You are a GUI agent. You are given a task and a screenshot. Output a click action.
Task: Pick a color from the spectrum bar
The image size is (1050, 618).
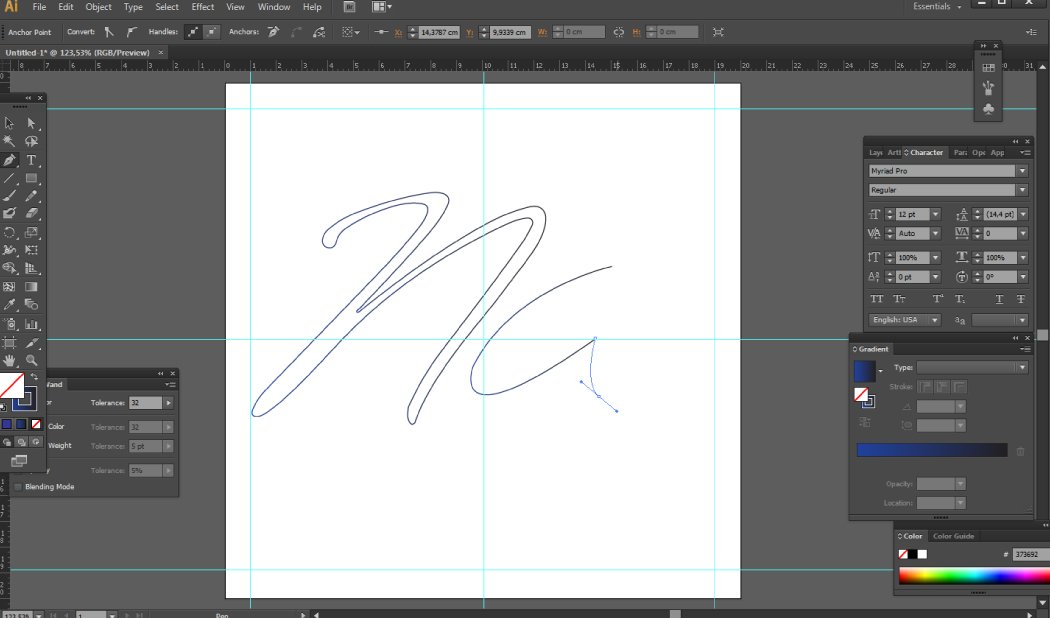click(x=974, y=576)
